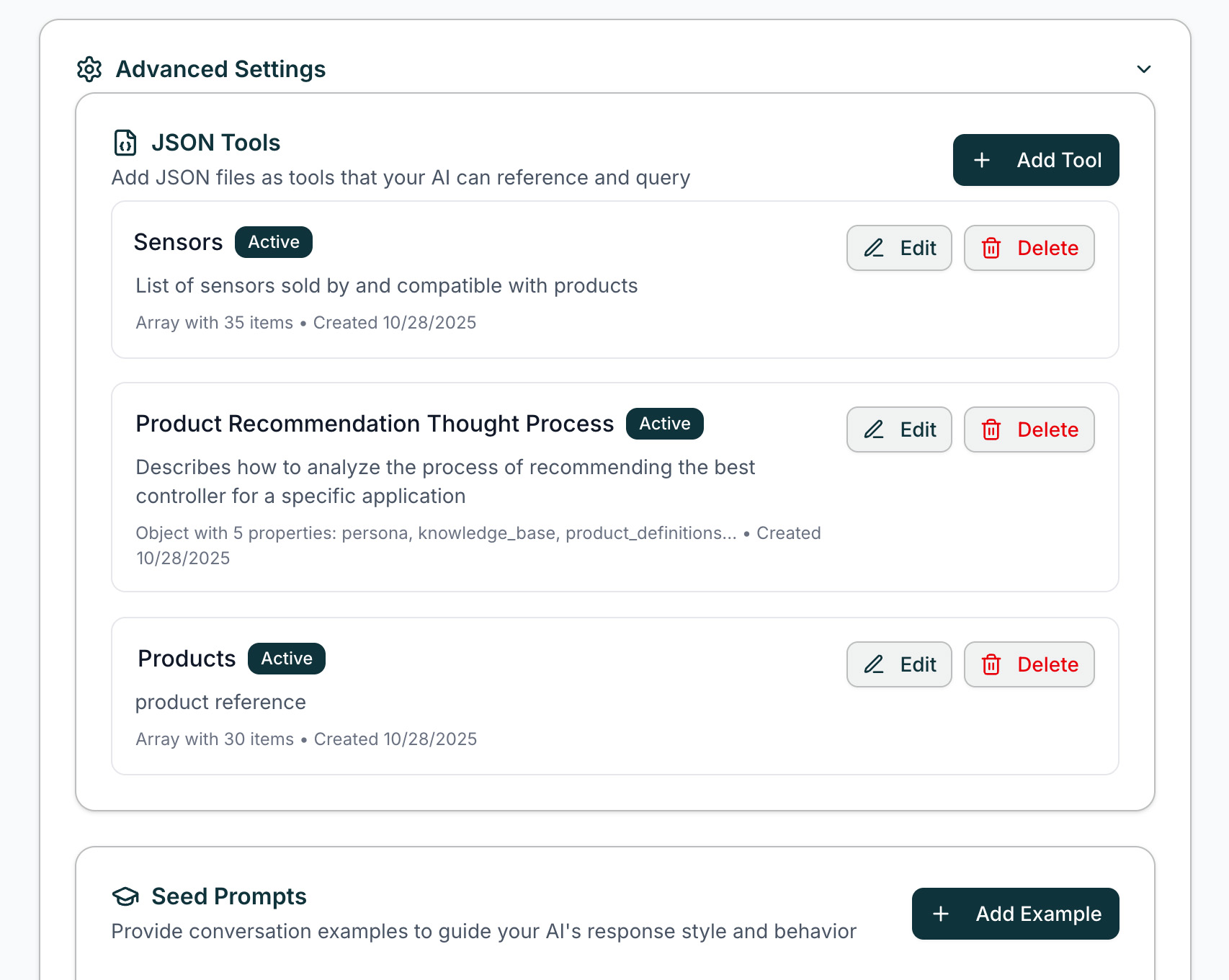Click the Advanced Settings gear icon

coord(89,69)
